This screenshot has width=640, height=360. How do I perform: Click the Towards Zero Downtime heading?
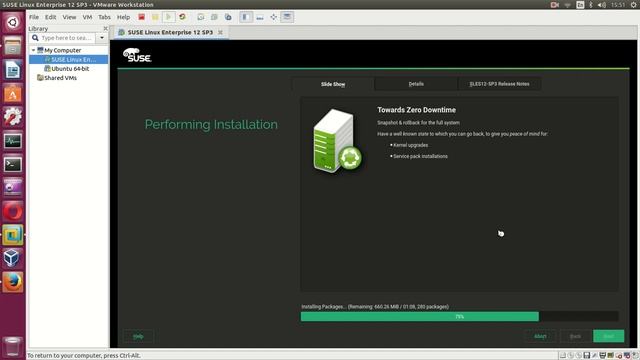click(x=416, y=110)
